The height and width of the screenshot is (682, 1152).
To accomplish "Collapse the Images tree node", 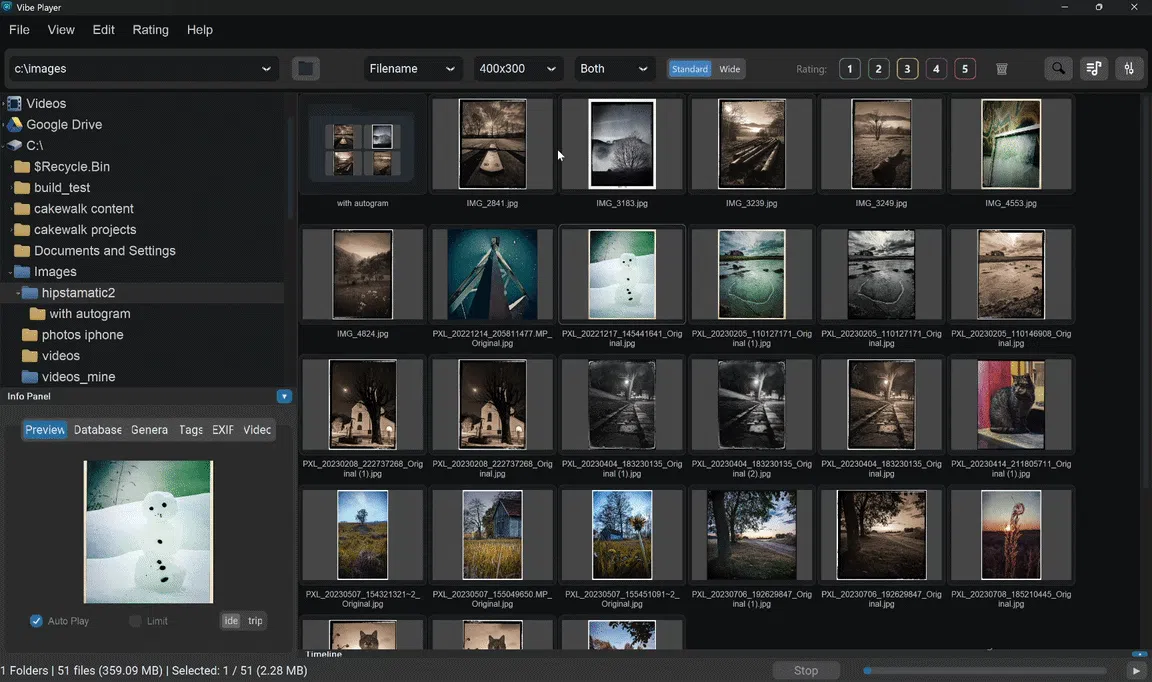I will (x=10, y=272).
